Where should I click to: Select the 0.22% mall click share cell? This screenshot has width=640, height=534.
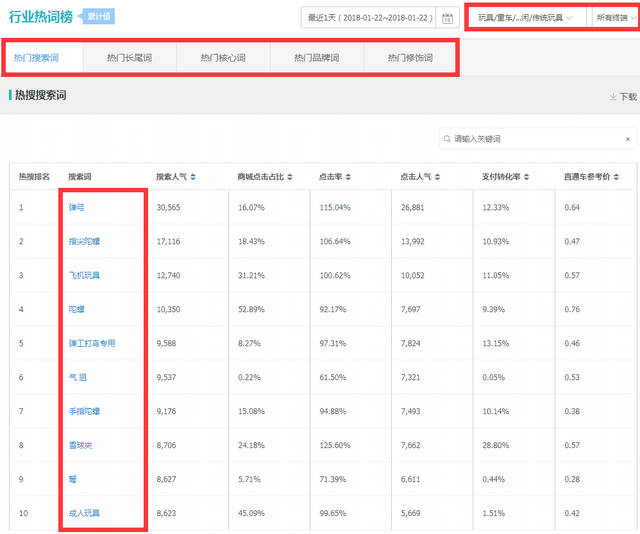pyautogui.click(x=249, y=377)
